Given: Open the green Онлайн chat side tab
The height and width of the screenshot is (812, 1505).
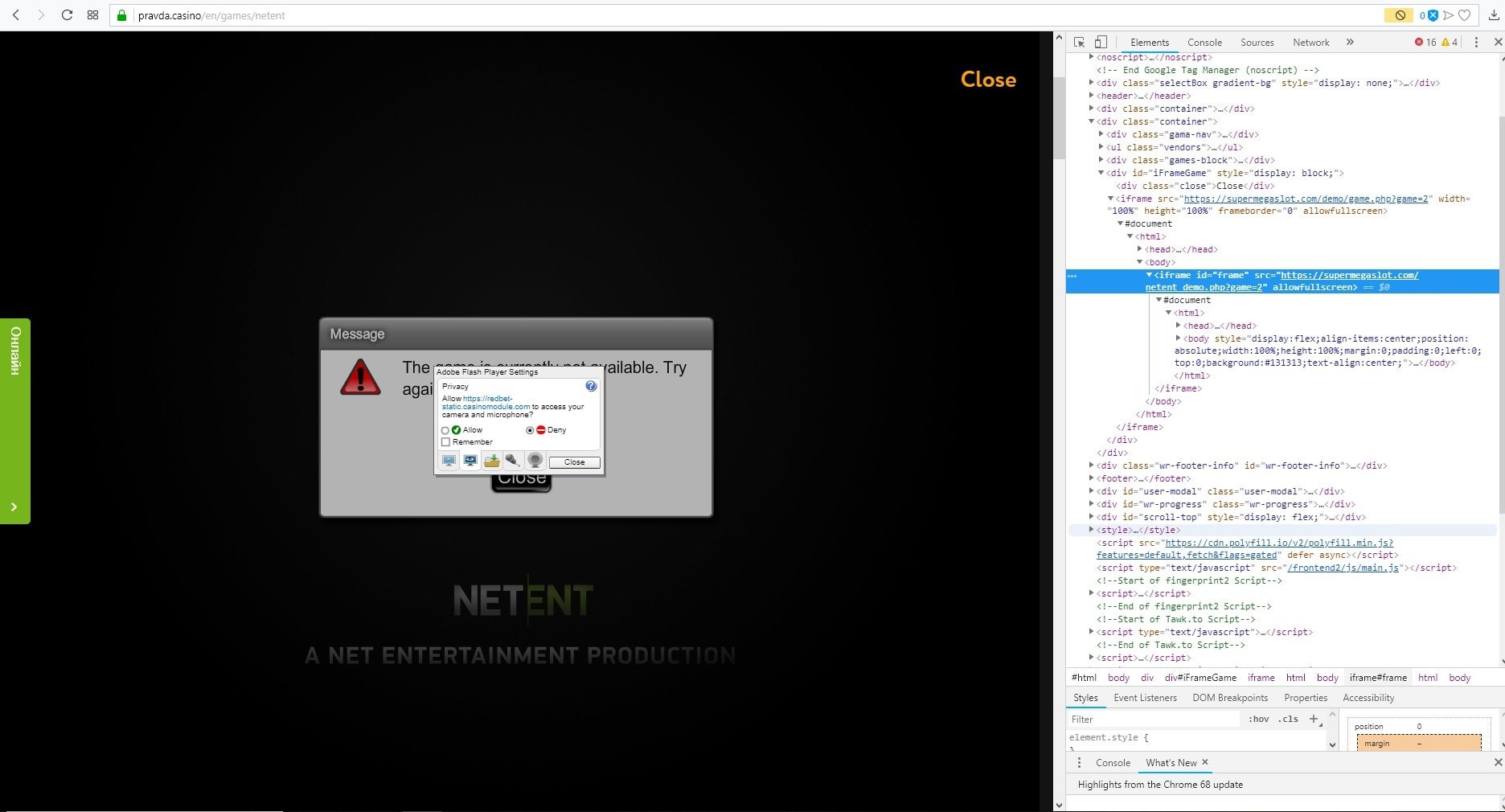Looking at the screenshot, I should pos(15,421).
